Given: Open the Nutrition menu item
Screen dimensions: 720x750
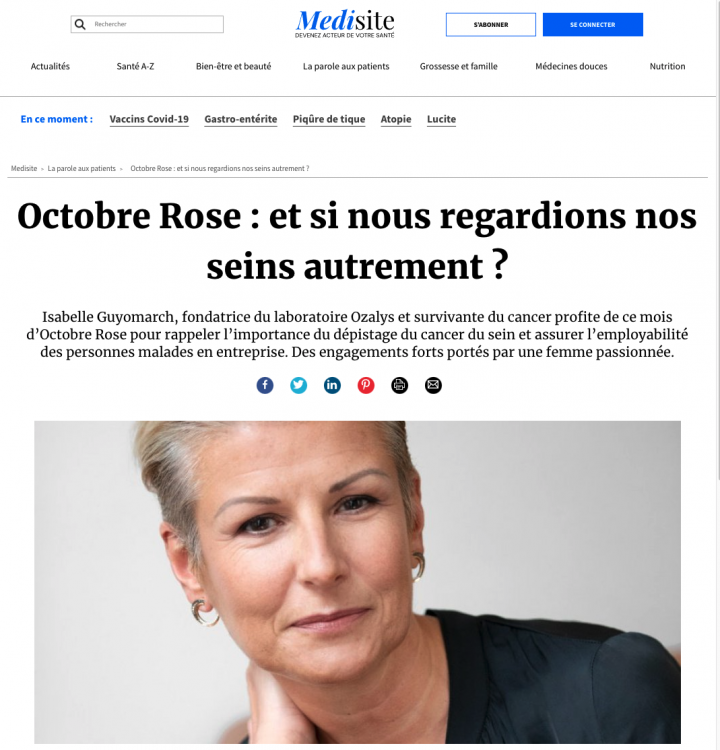Looking at the screenshot, I should point(667,66).
